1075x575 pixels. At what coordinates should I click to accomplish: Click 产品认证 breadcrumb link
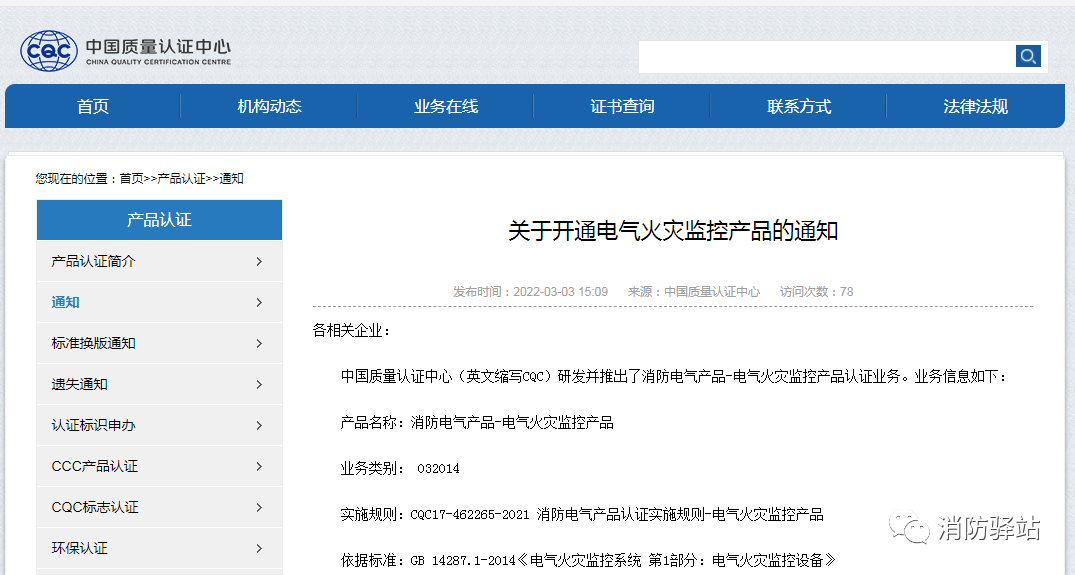coord(181,179)
